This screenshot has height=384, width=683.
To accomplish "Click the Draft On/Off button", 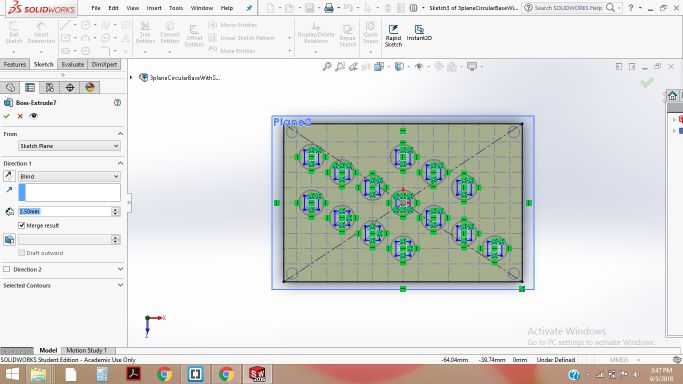I will point(9,239).
